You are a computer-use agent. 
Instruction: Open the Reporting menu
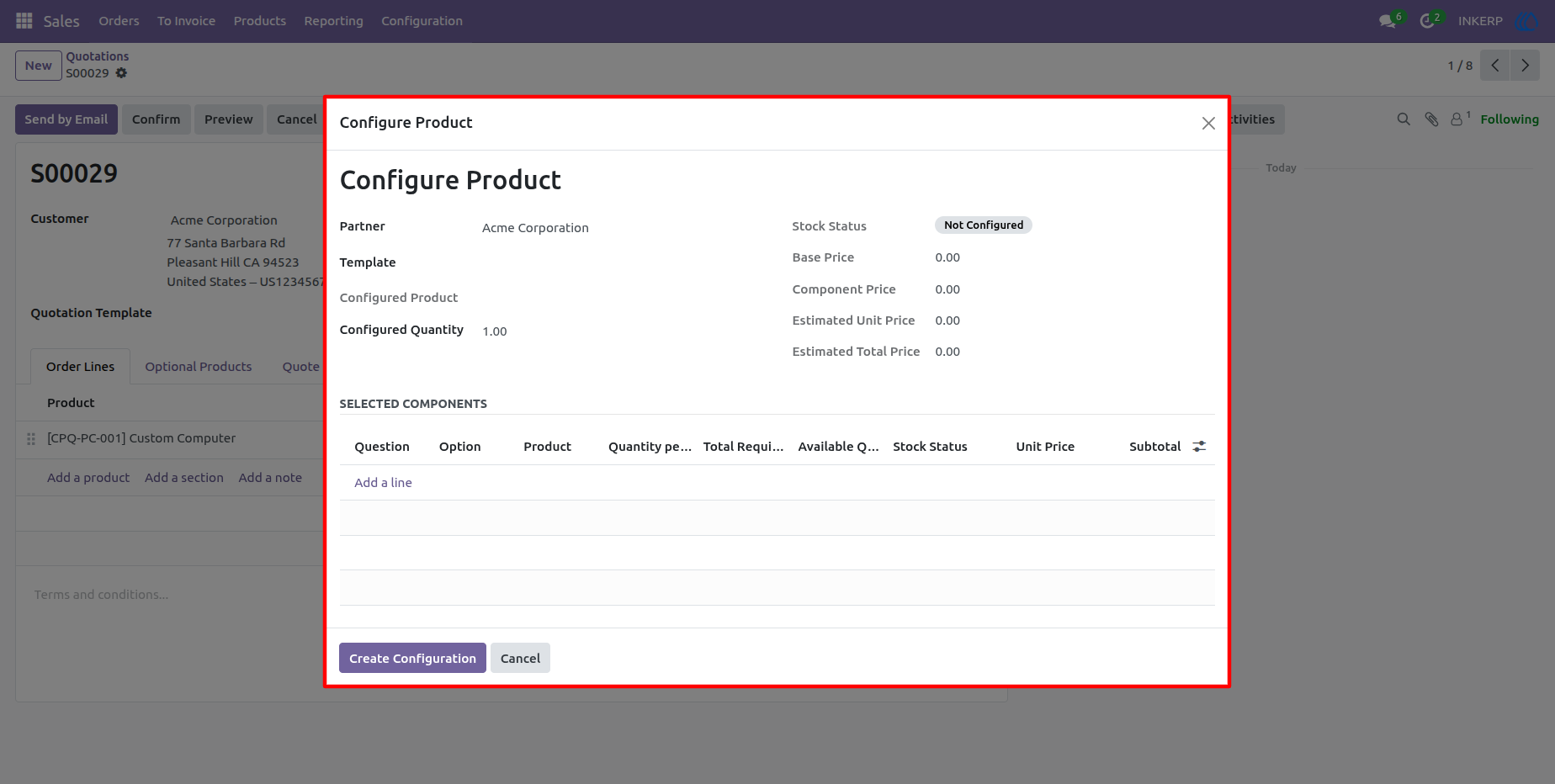point(333,21)
